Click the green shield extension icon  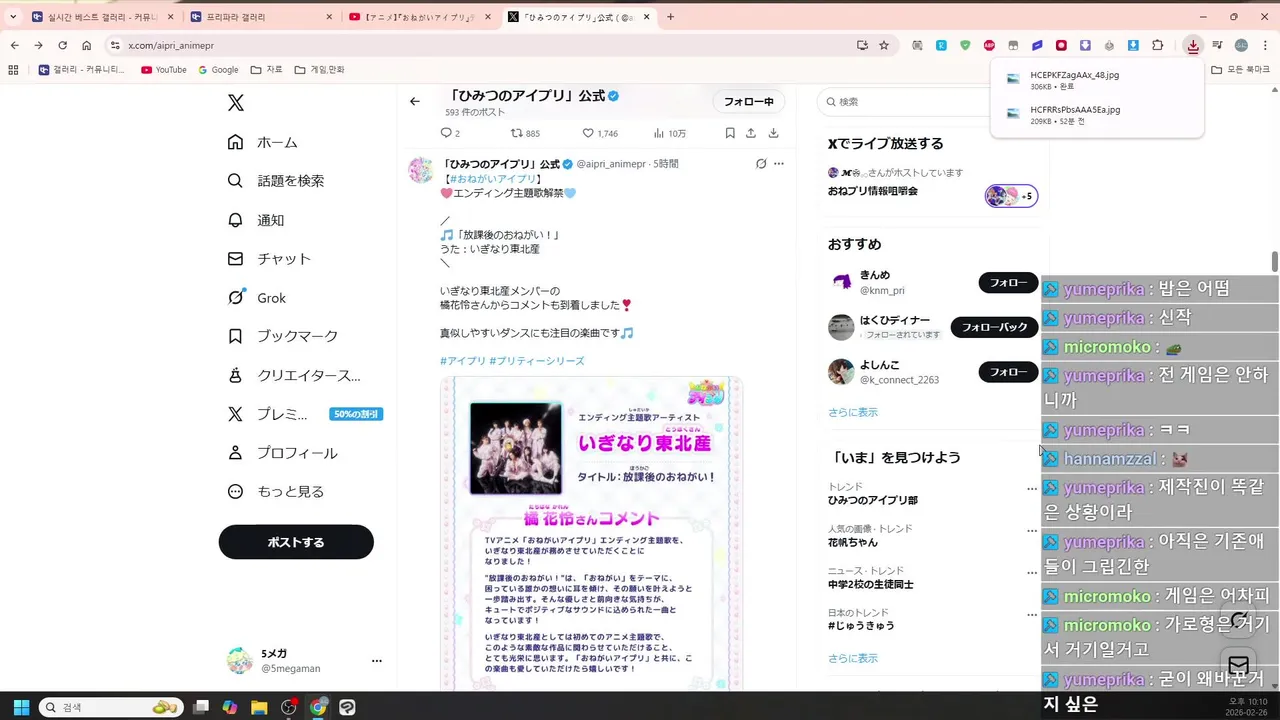point(965,45)
